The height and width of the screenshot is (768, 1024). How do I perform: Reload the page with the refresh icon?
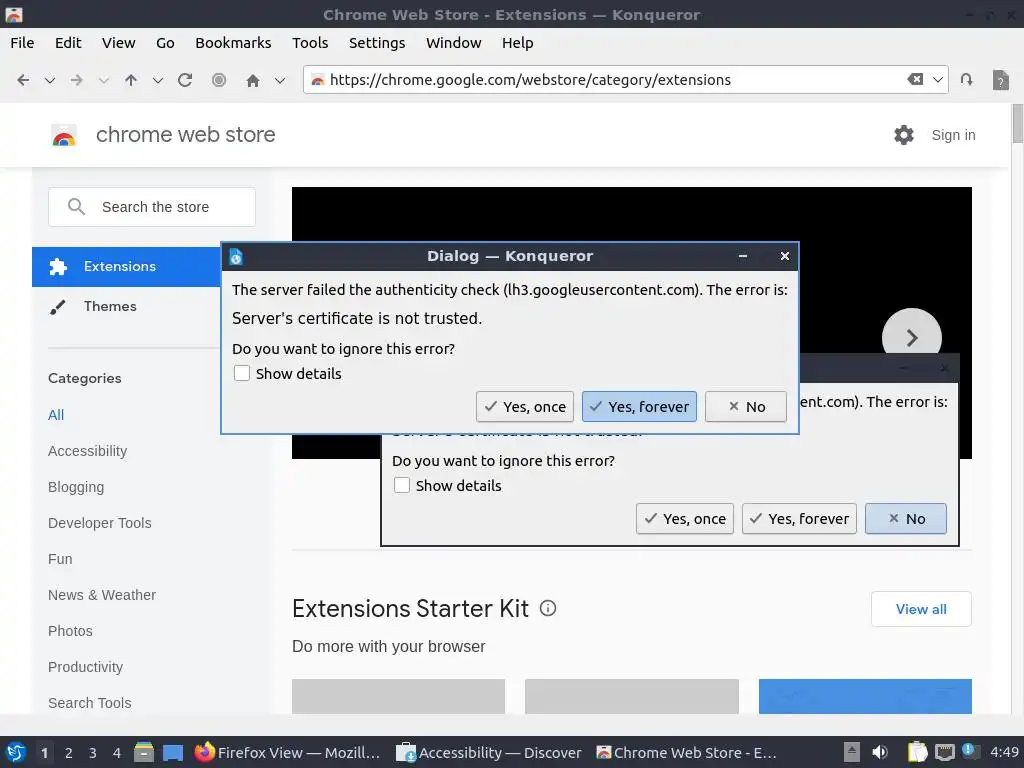185,80
